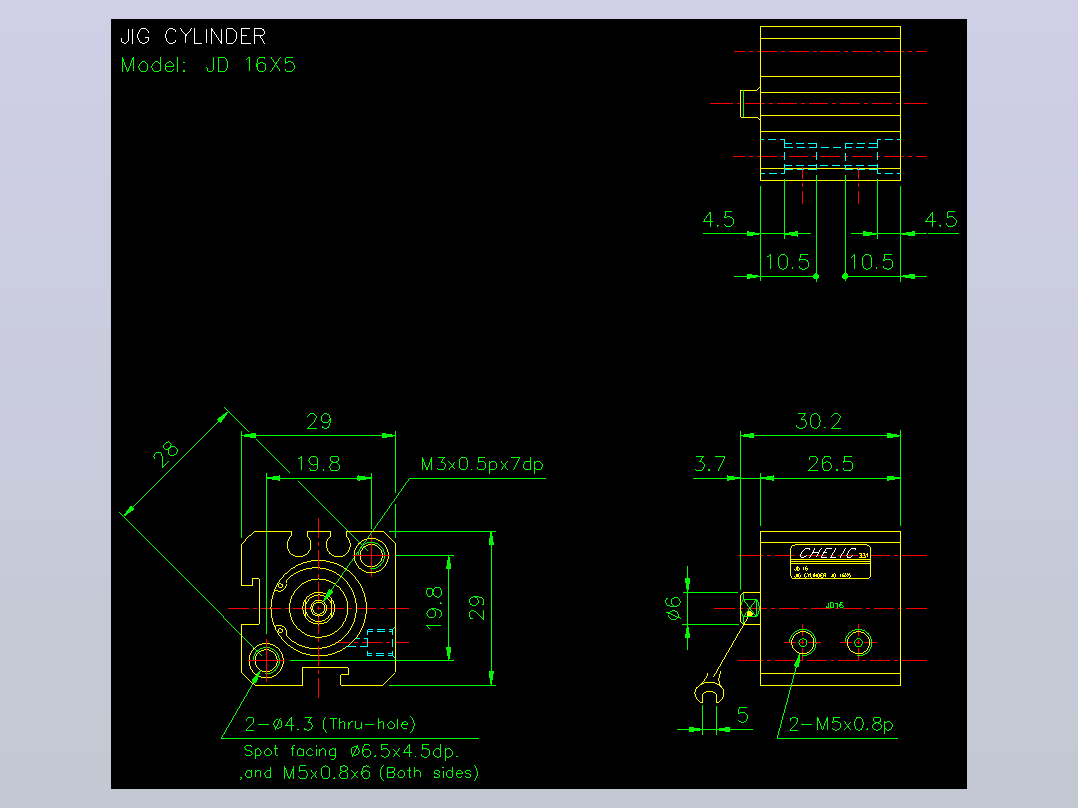This screenshot has width=1078, height=808.
Task: Click the vertical '19.8' hole spacing dimension
Action: tap(434, 608)
